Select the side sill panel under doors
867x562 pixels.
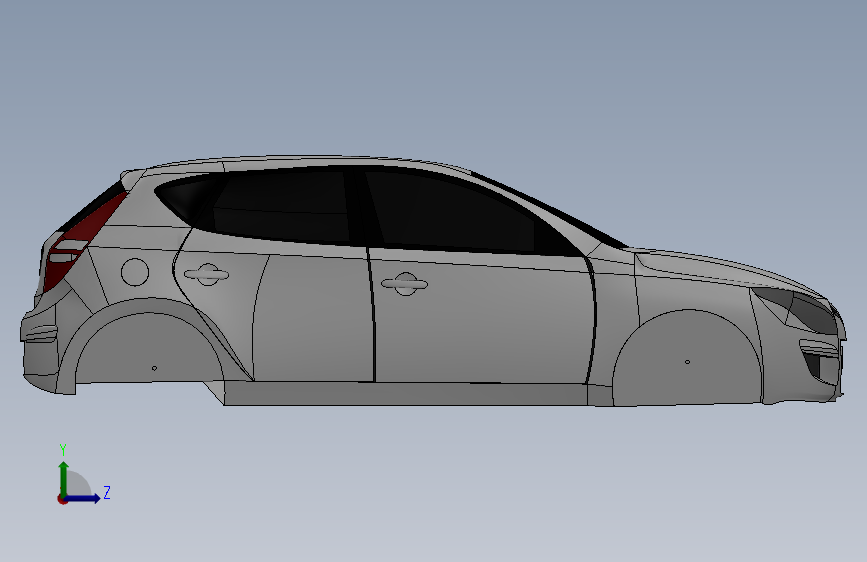406,394
